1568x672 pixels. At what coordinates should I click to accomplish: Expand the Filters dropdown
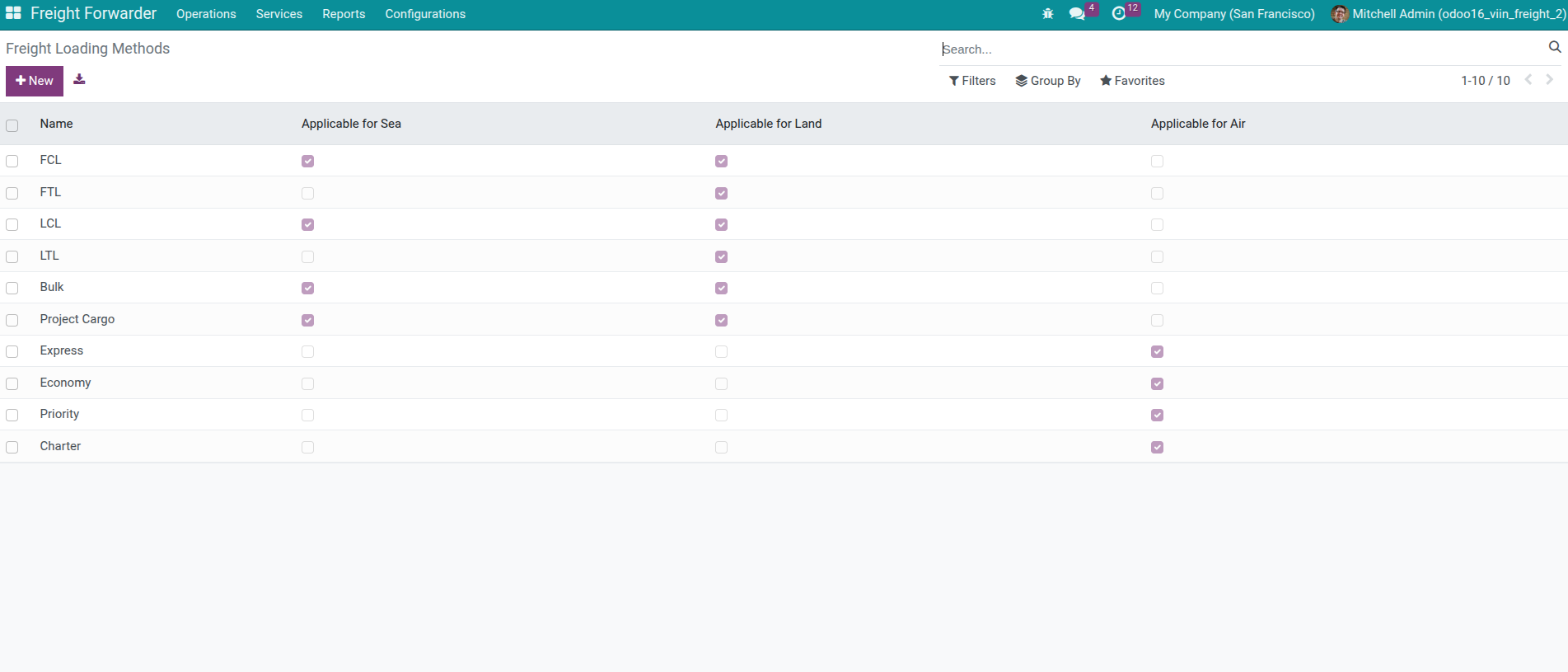(x=972, y=81)
